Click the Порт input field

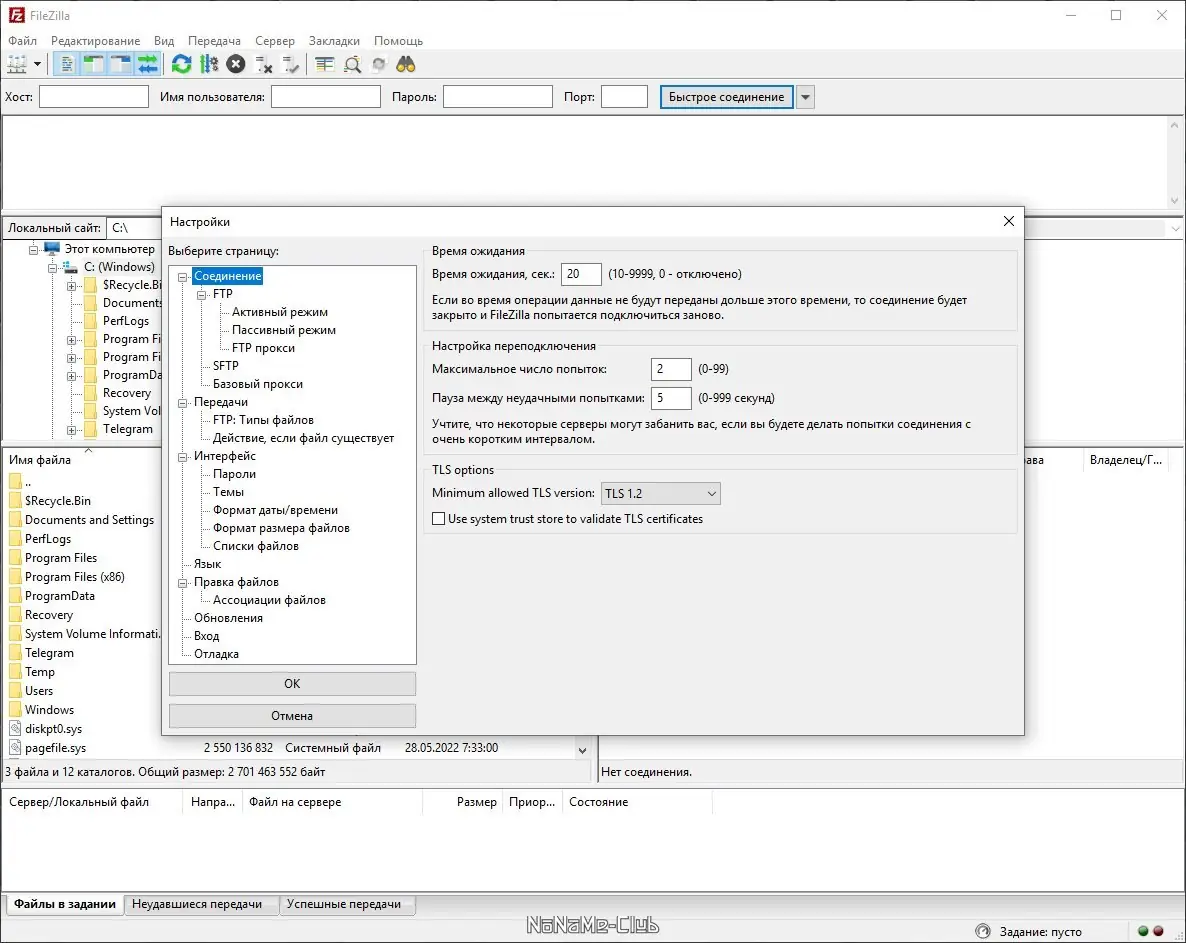coord(624,97)
